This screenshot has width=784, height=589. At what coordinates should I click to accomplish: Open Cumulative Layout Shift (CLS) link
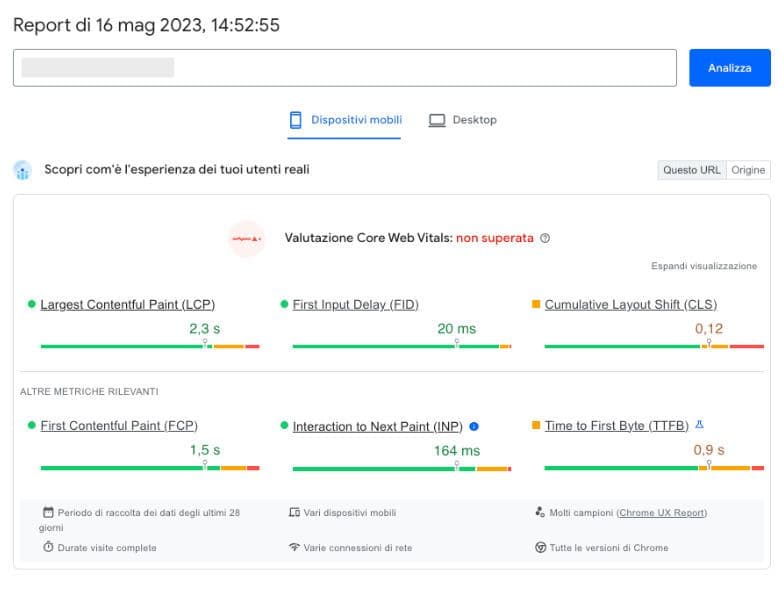click(x=630, y=304)
